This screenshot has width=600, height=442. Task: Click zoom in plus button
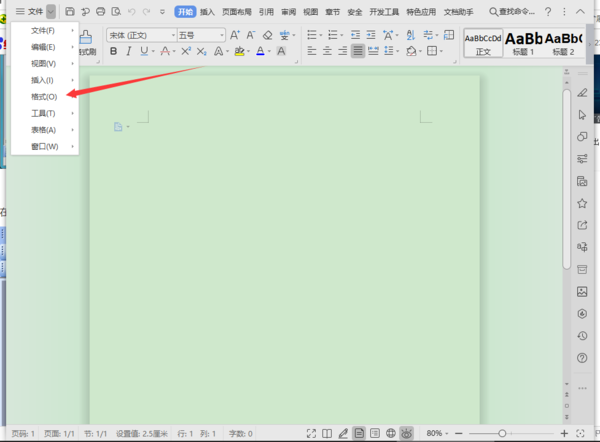point(564,433)
